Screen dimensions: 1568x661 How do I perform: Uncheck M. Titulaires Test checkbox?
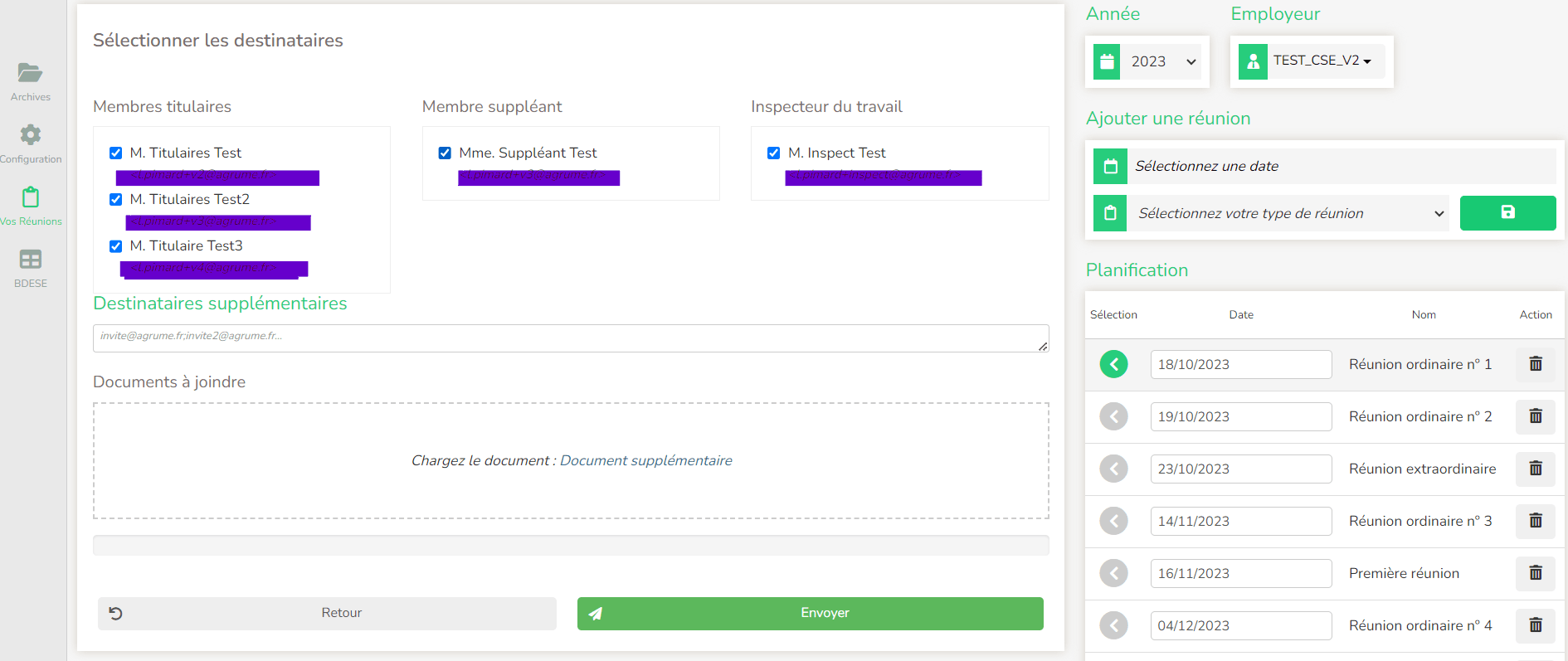116,153
